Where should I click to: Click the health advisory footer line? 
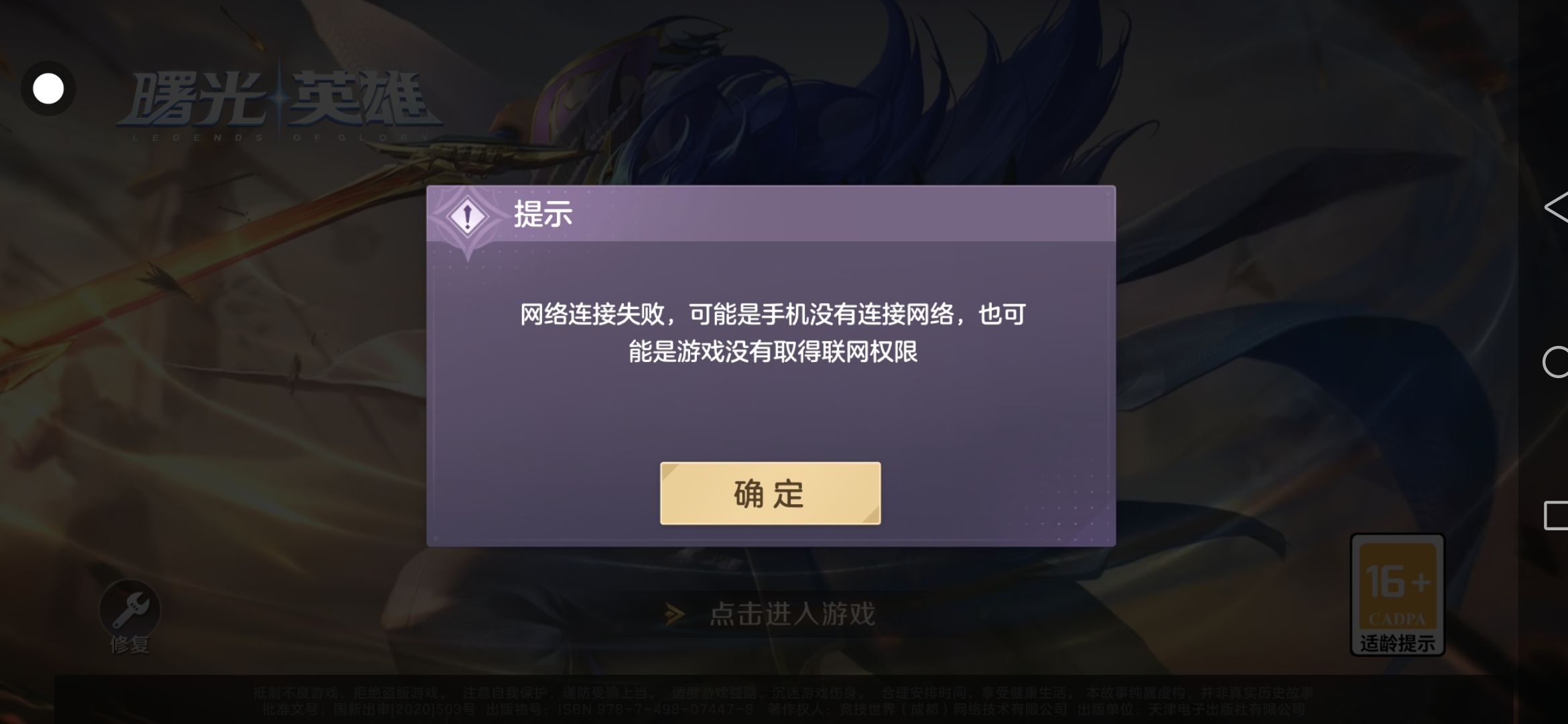click(x=783, y=692)
